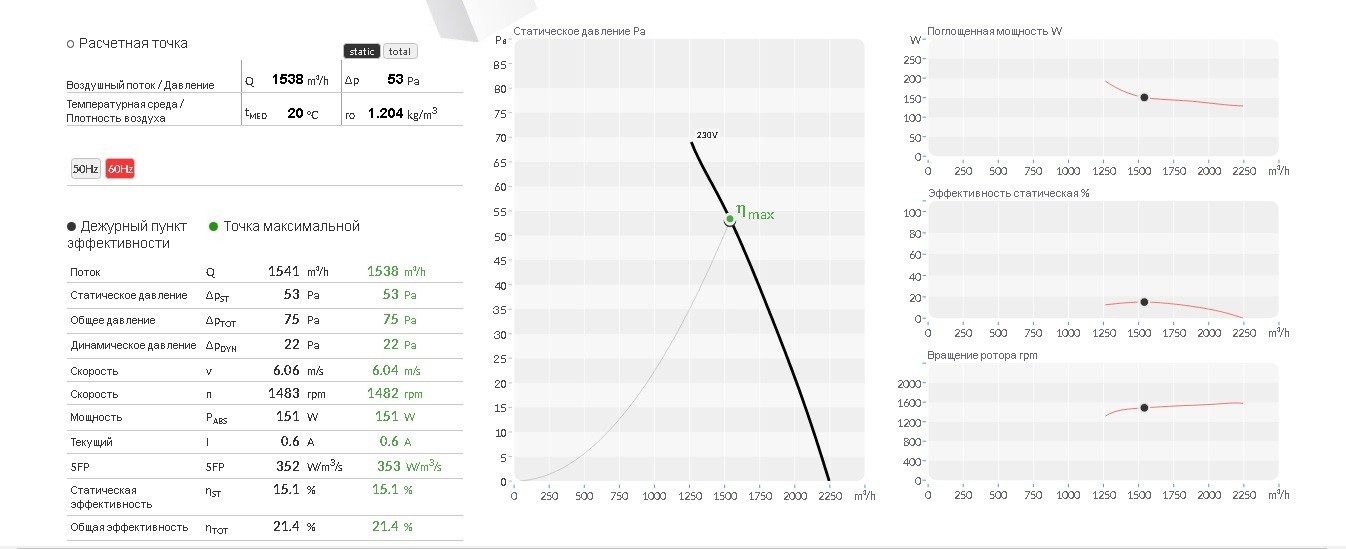Select the 50Hz frequency button
Screen dimensions: 1346x549
[x=85, y=169]
